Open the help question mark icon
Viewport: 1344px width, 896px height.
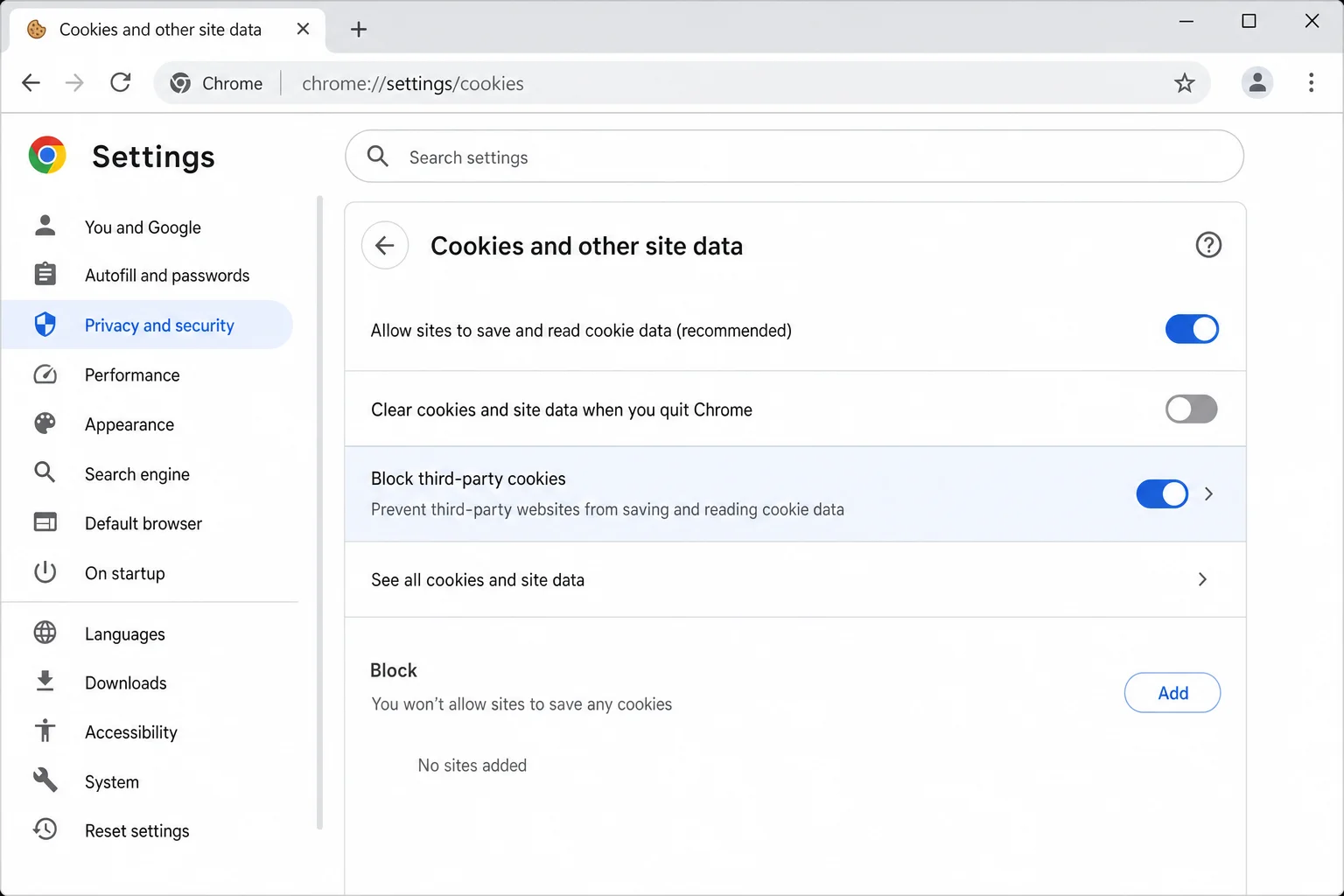(1208, 245)
